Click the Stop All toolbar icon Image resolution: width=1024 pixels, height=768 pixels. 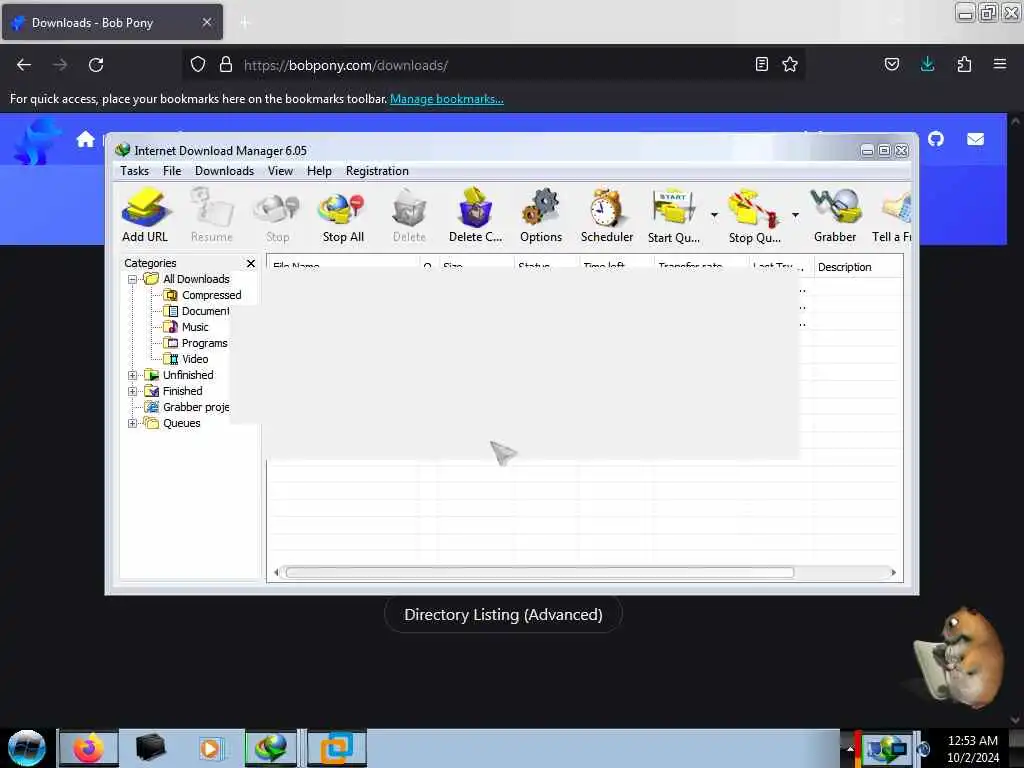click(x=343, y=216)
